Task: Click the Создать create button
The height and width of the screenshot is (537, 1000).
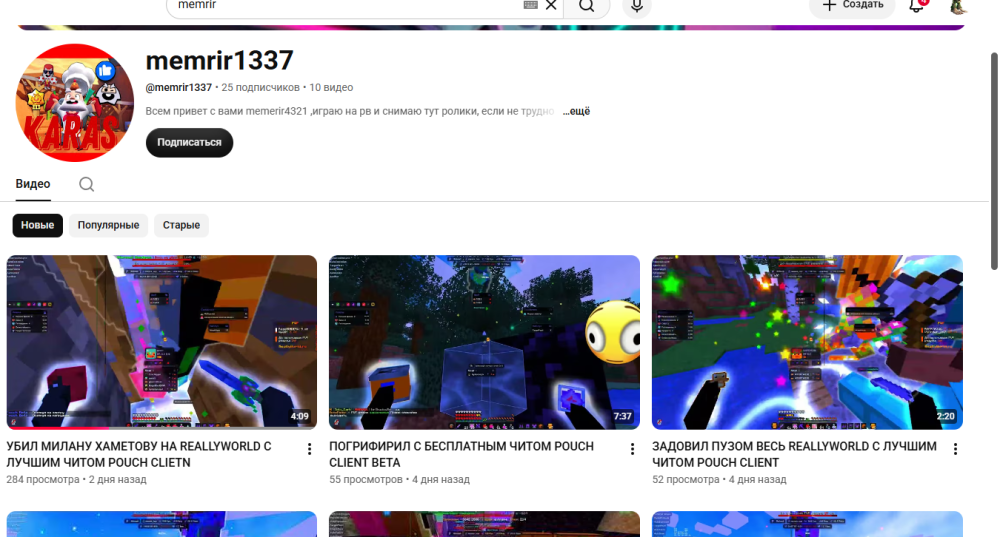Action: (x=853, y=6)
